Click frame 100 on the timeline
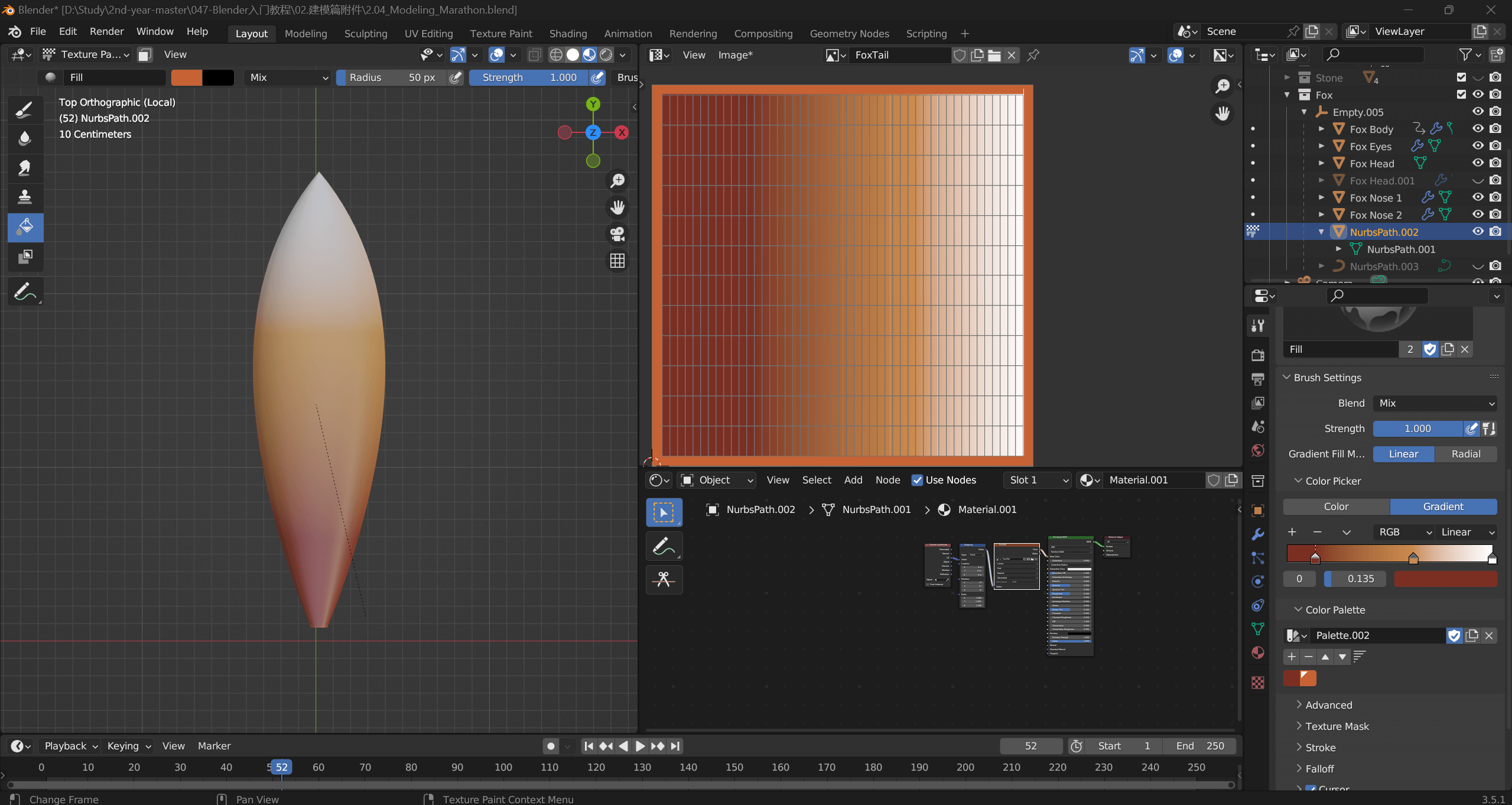Viewport: 1512px width, 805px height. pyautogui.click(x=503, y=767)
